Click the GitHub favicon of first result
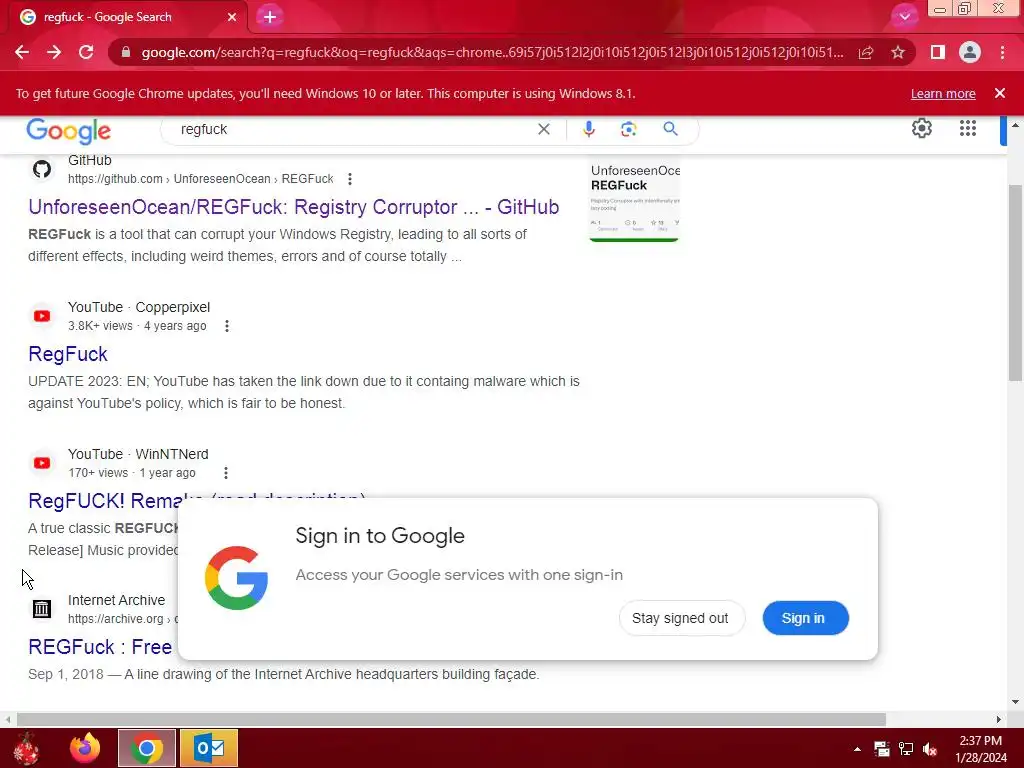Viewport: 1024px width, 768px height. click(42, 170)
